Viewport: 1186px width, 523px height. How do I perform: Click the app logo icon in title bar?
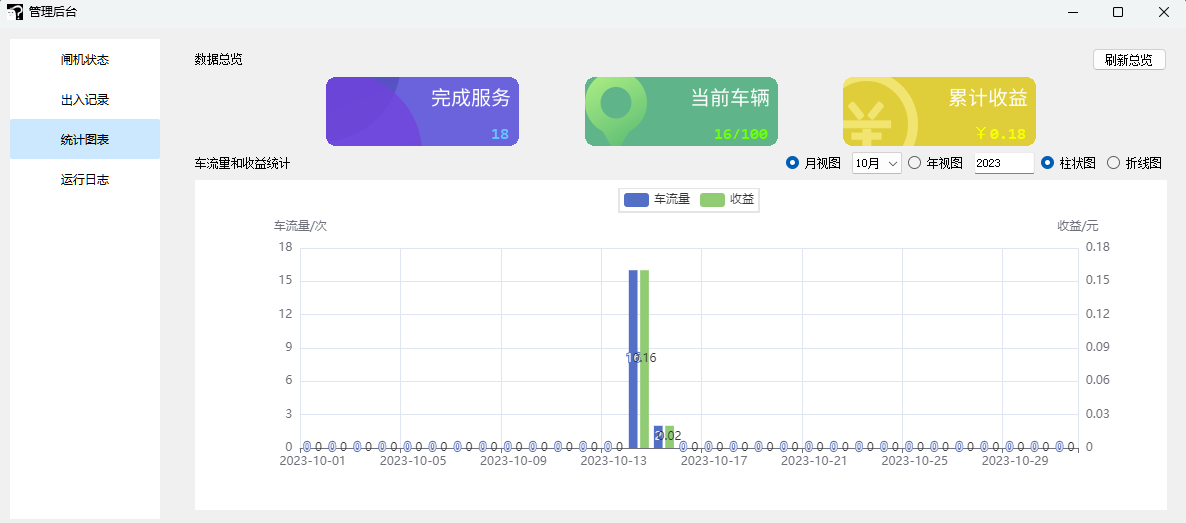click(15, 12)
